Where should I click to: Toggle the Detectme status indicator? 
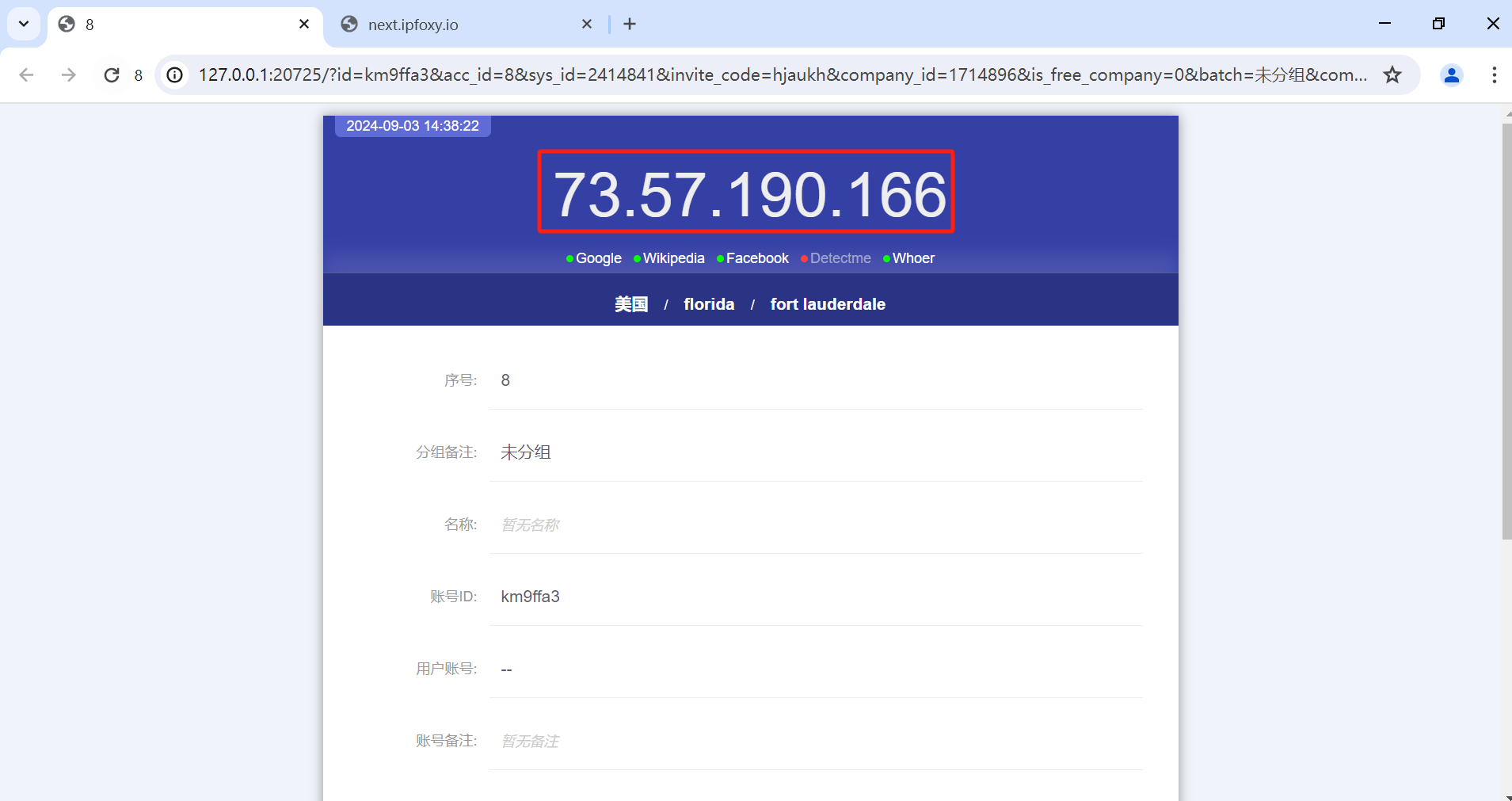tap(803, 258)
